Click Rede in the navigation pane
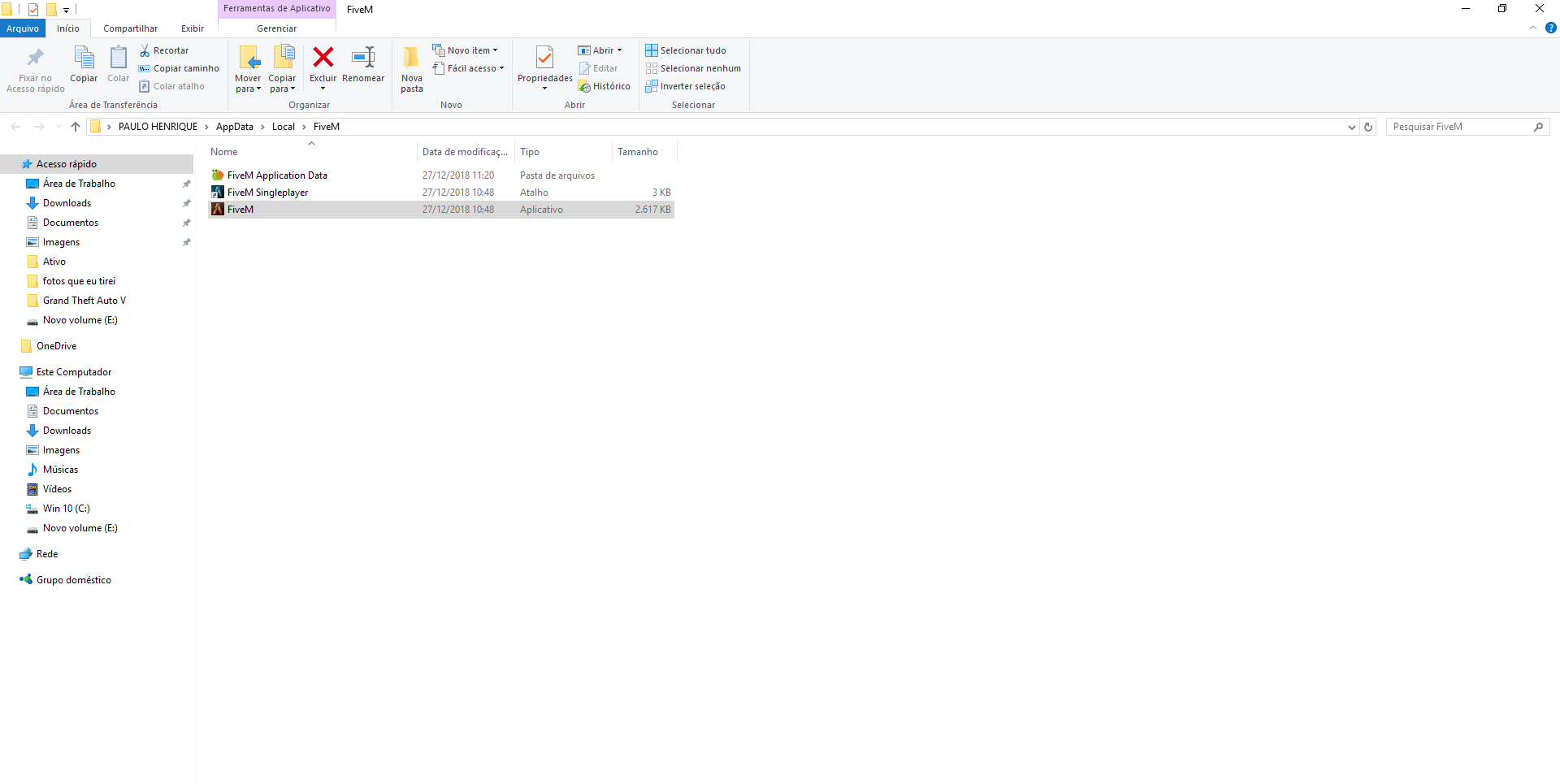The width and height of the screenshot is (1560, 784). pos(47,554)
